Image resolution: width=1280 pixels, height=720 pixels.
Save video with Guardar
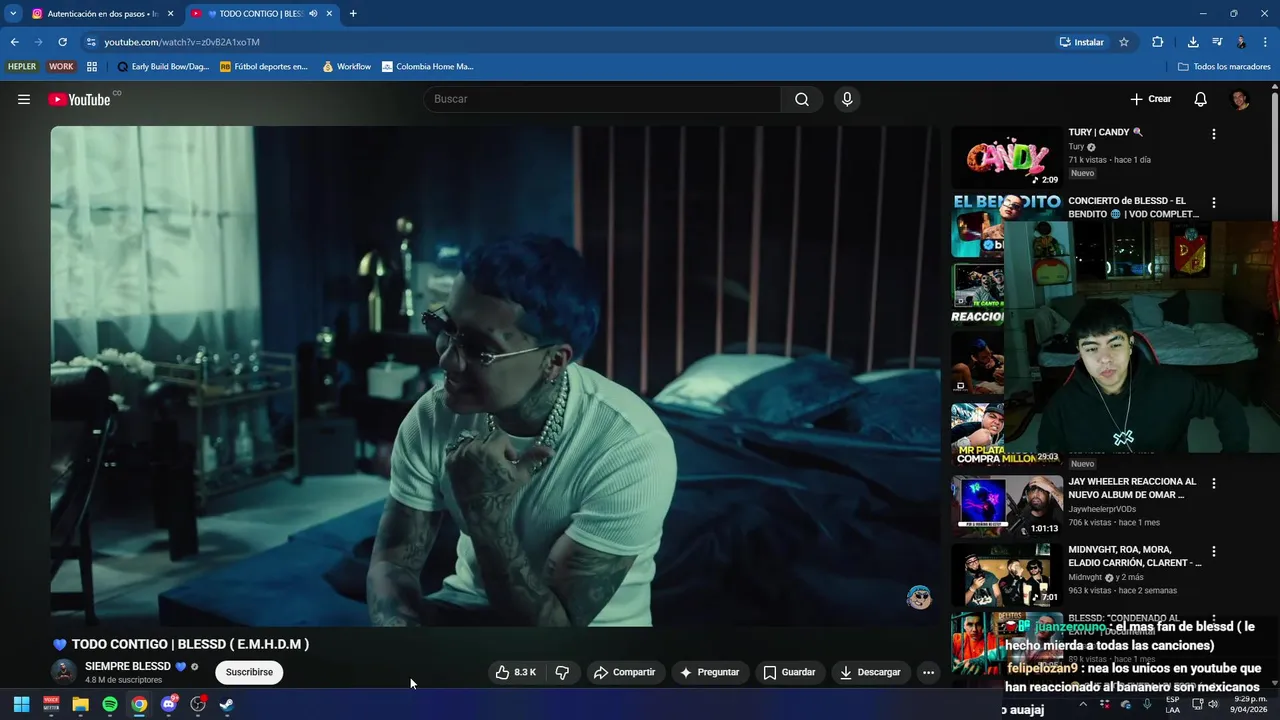click(789, 672)
